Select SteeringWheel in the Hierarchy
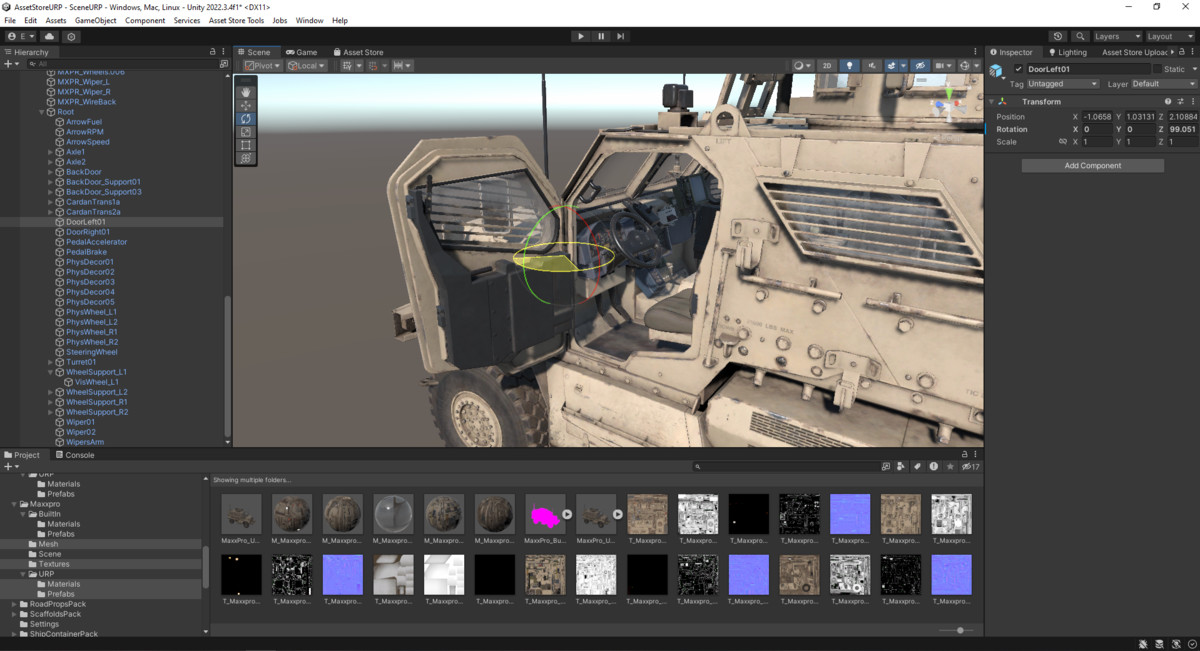Viewport: 1200px width, 651px height. coord(92,352)
